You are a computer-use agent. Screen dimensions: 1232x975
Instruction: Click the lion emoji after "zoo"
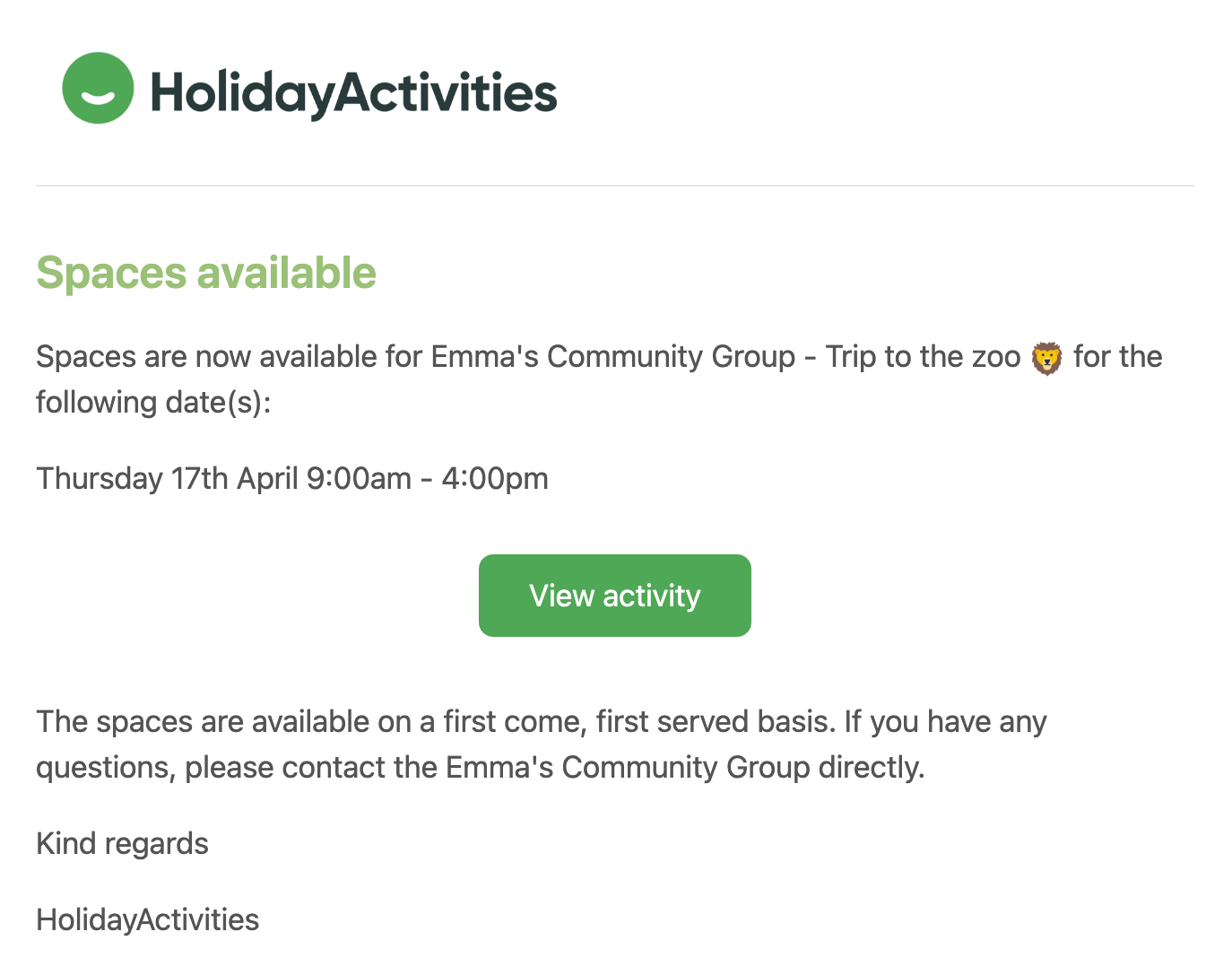point(1046,358)
